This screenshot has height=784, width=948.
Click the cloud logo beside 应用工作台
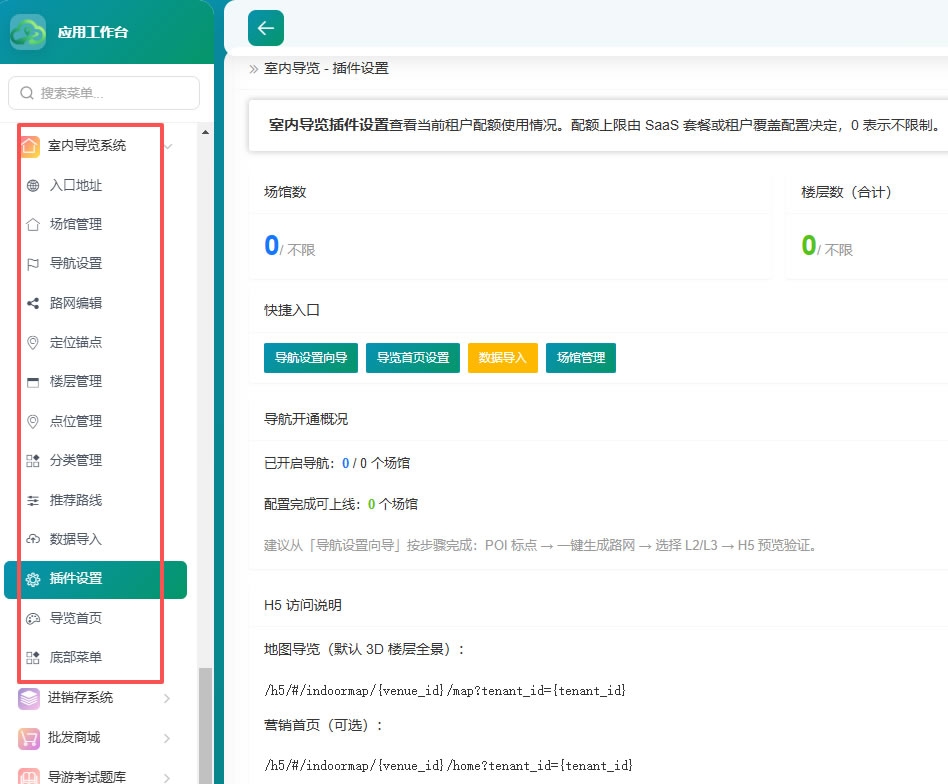pyautogui.click(x=28, y=32)
